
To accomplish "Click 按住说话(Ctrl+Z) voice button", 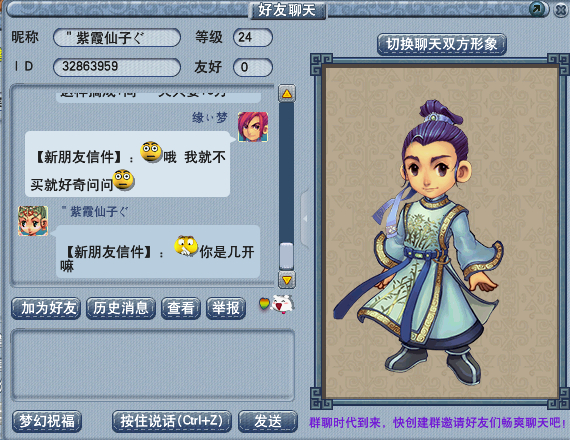I will coord(172,421).
